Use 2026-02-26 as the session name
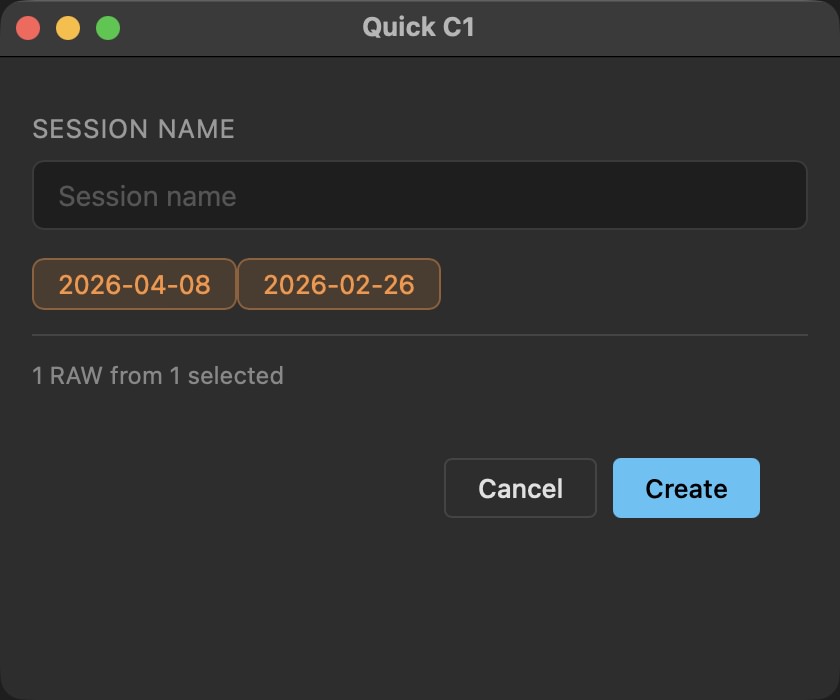Viewport: 840px width, 700px height. pyautogui.click(x=339, y=284)
